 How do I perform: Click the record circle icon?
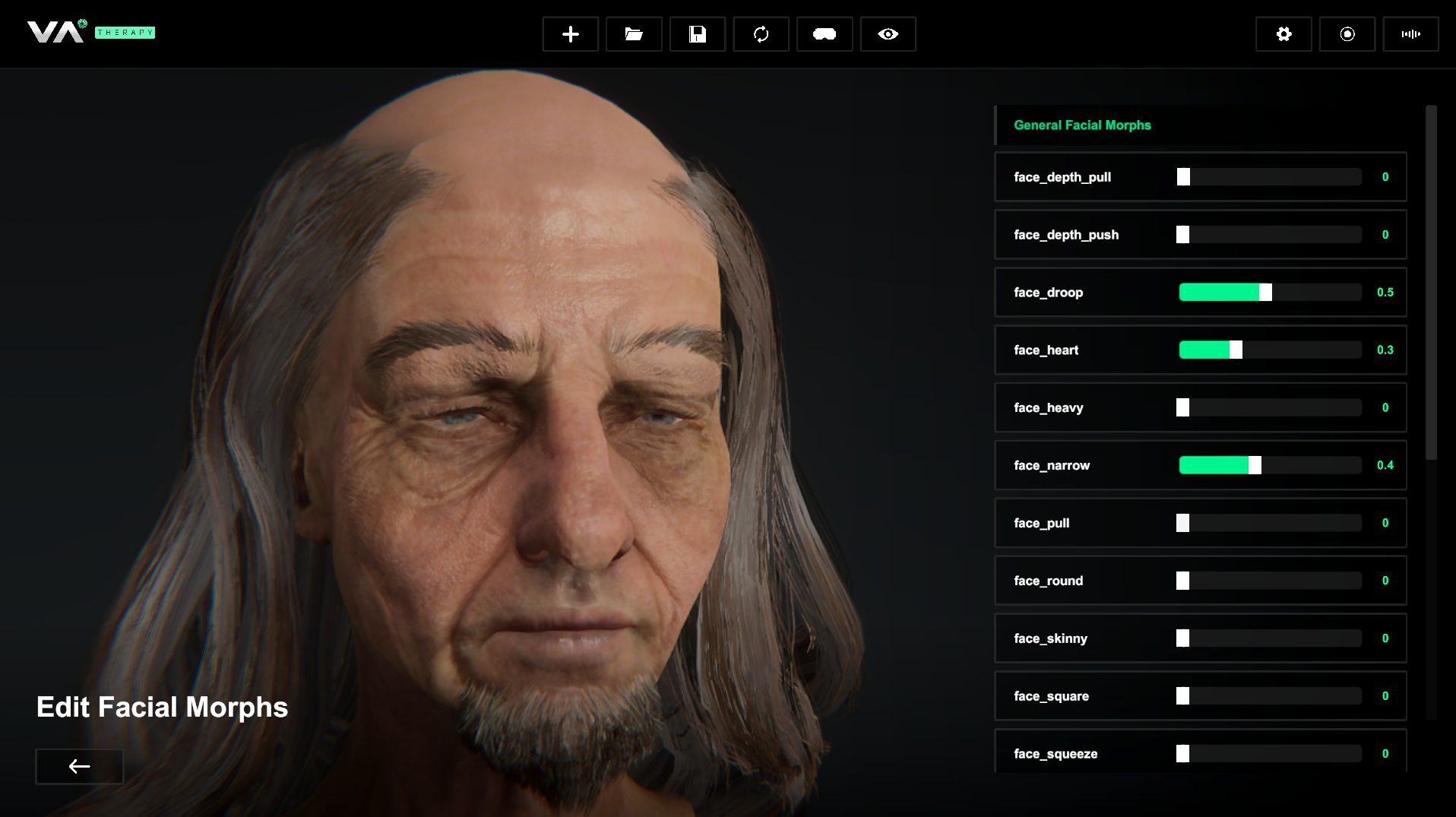pos(1347,34)
